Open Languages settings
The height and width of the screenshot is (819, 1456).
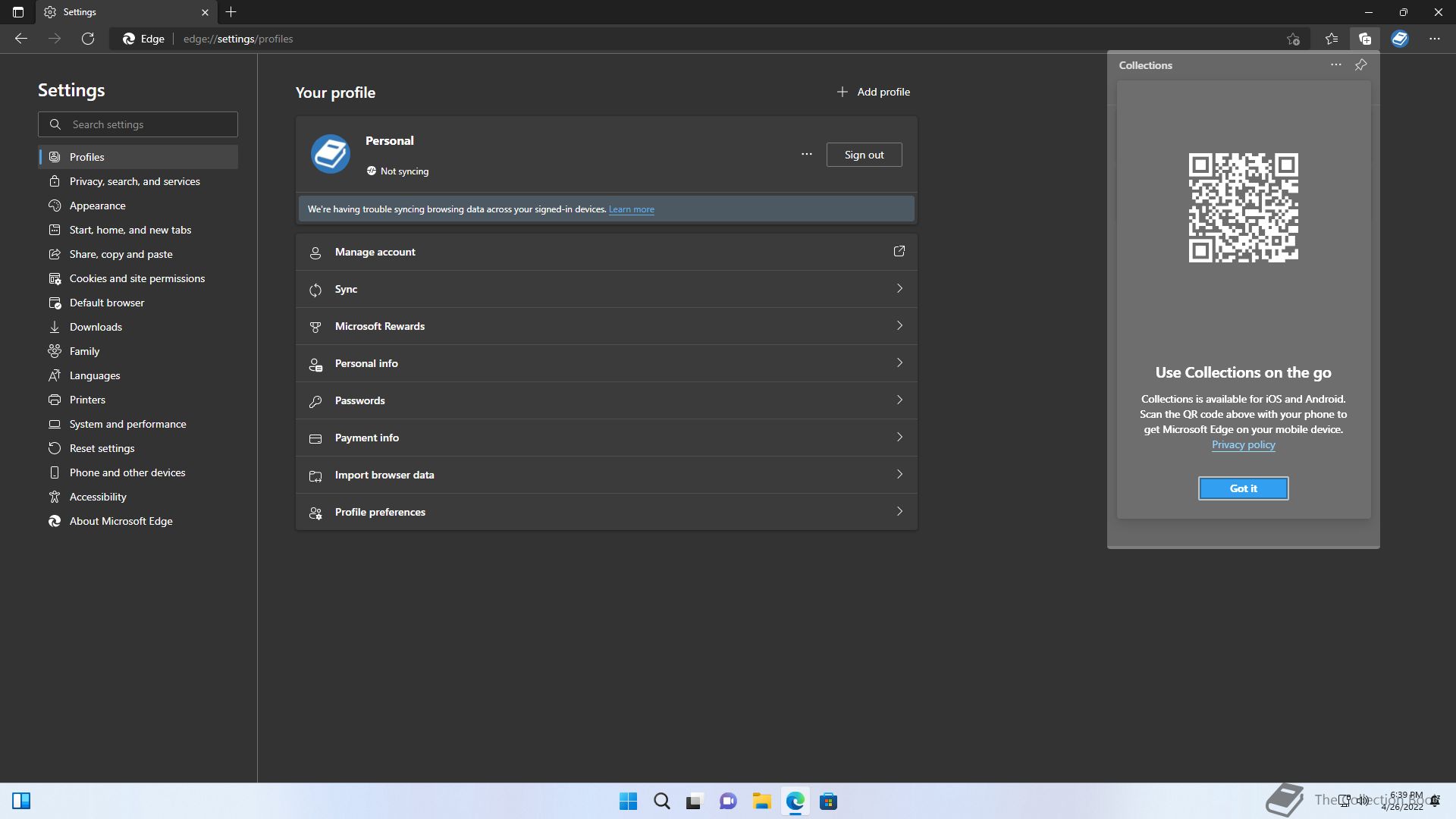[x=138, y=375]
